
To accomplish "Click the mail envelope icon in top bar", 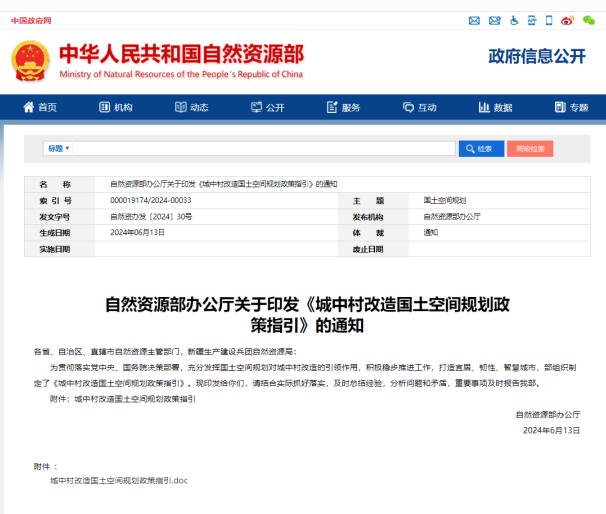I will 474,20.
